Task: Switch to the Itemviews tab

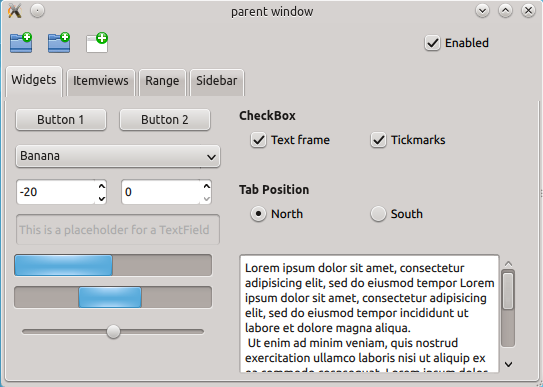Action: [x=101, y=82]
